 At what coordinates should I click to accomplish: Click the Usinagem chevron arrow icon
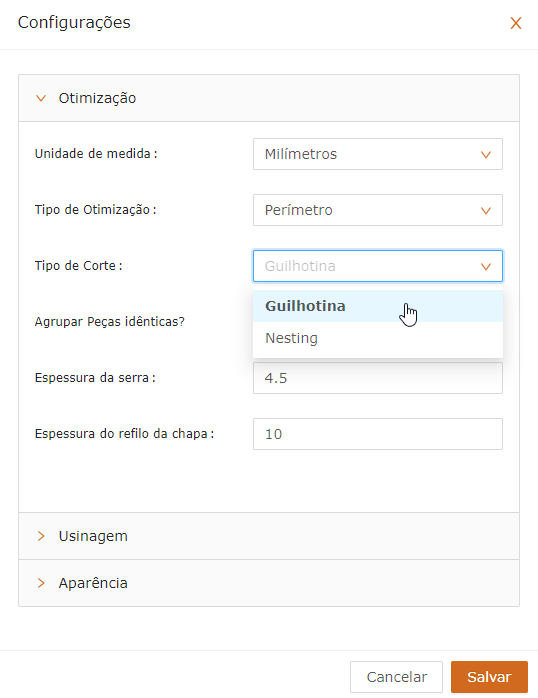pyautogui.click(x=41, y=536)
